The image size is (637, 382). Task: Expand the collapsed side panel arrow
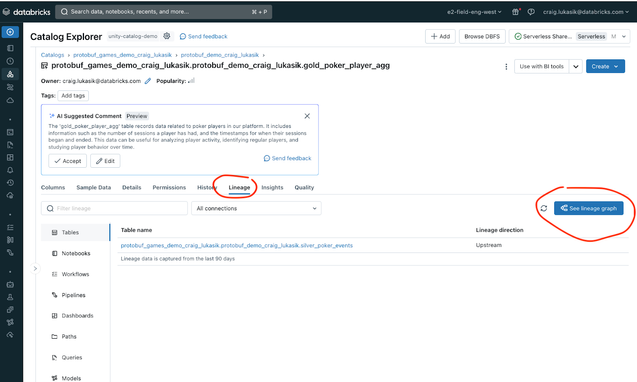35,268
